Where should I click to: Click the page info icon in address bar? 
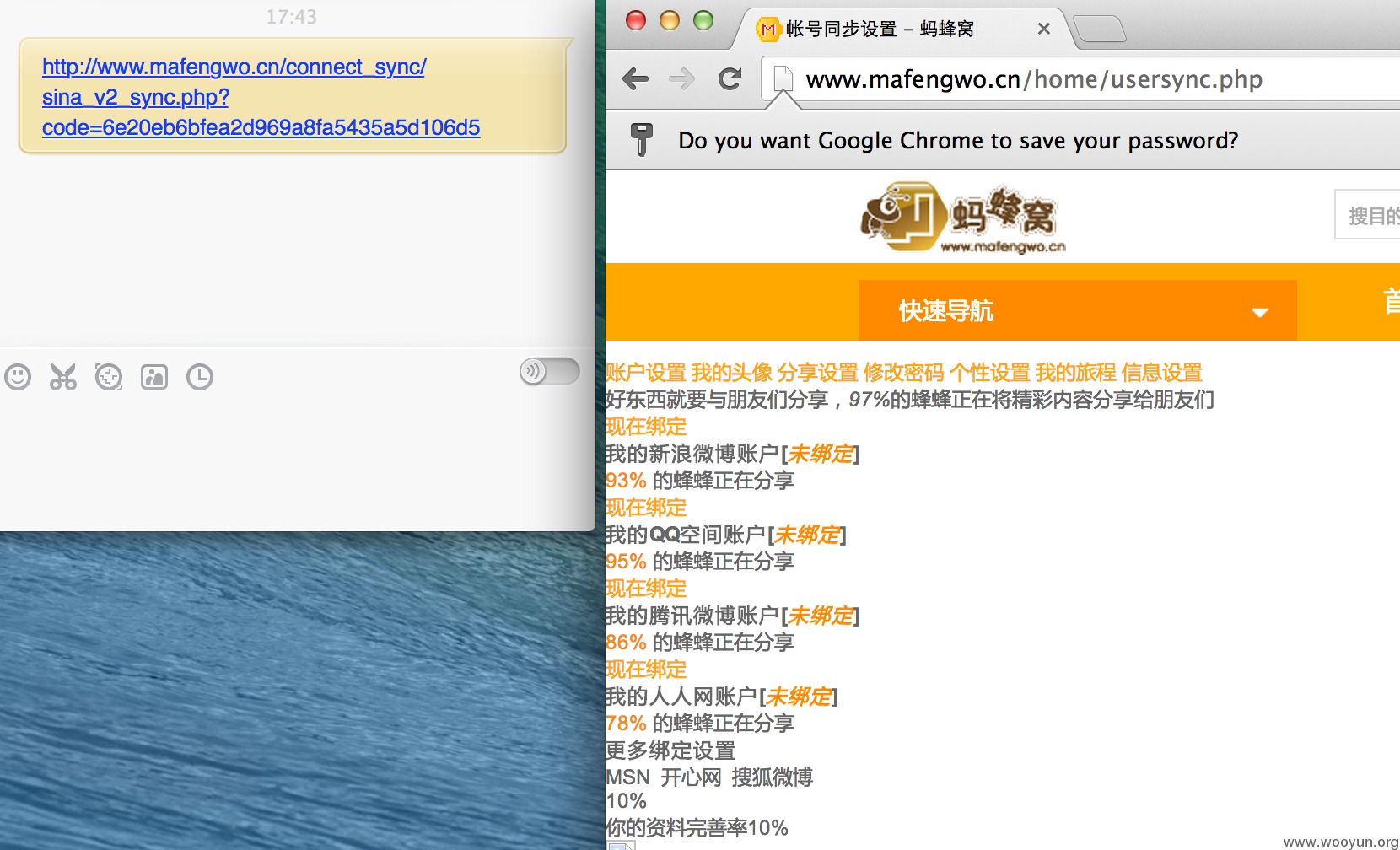783,79
